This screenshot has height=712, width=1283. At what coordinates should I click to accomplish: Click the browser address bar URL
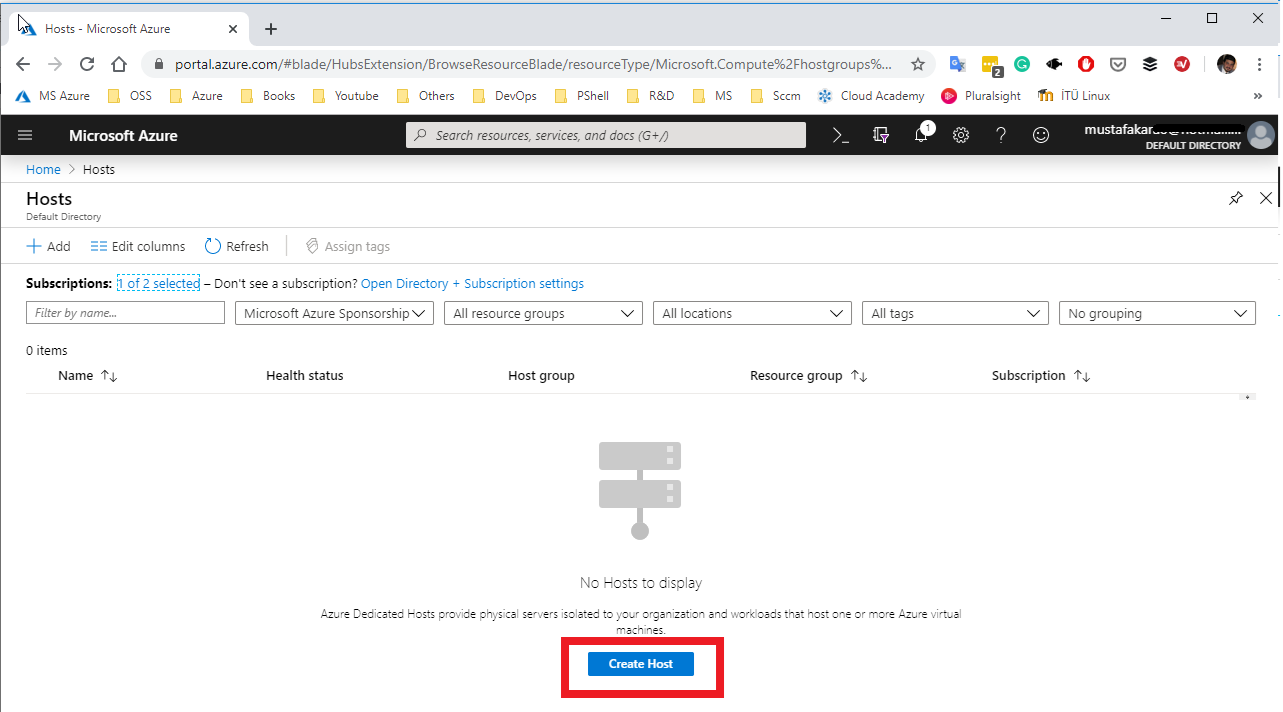point(533,64)
